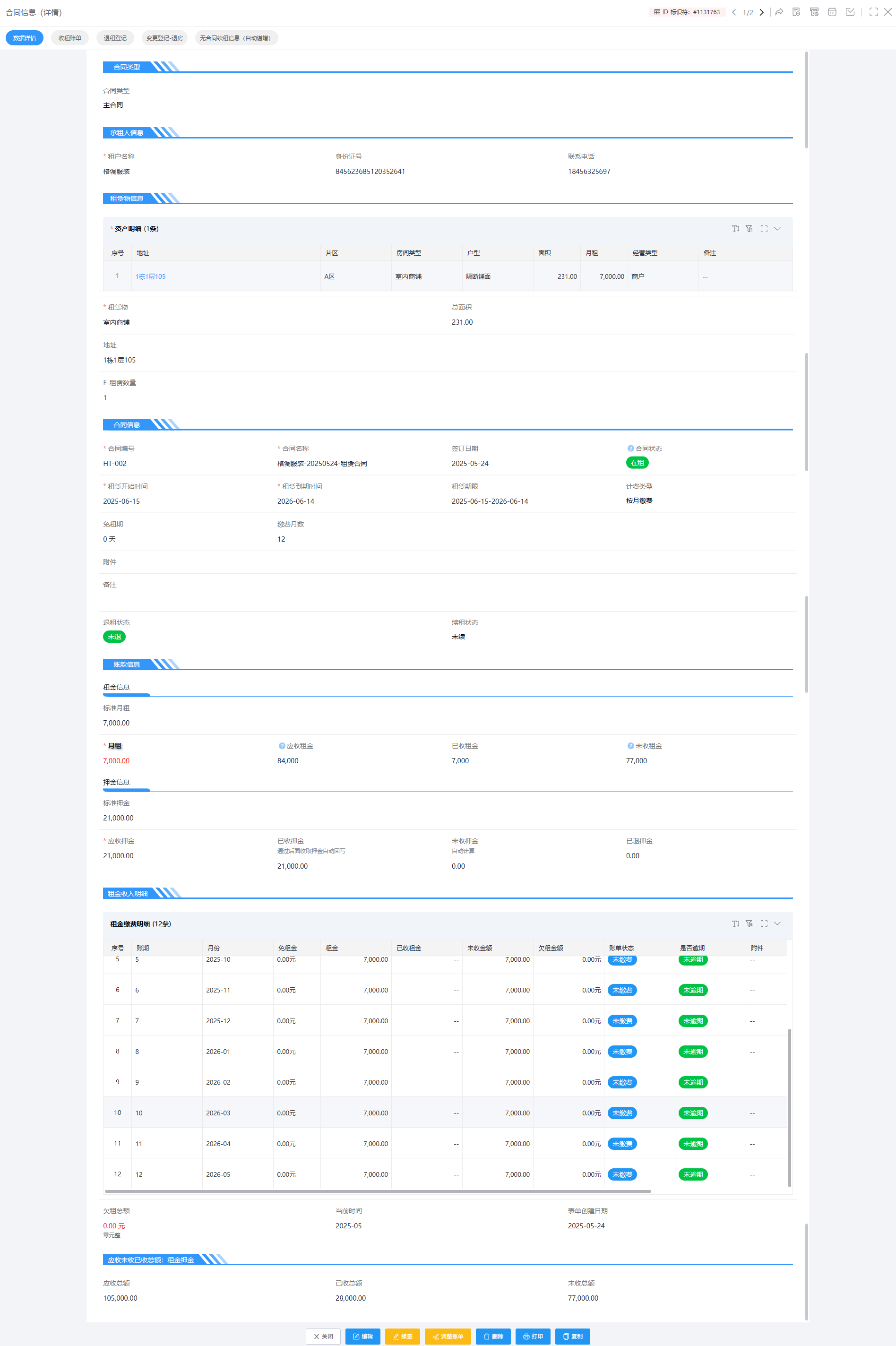The image size is (896, 1346).
Task: Select the 变更登记-退房 tab
Action: (164, 38)
